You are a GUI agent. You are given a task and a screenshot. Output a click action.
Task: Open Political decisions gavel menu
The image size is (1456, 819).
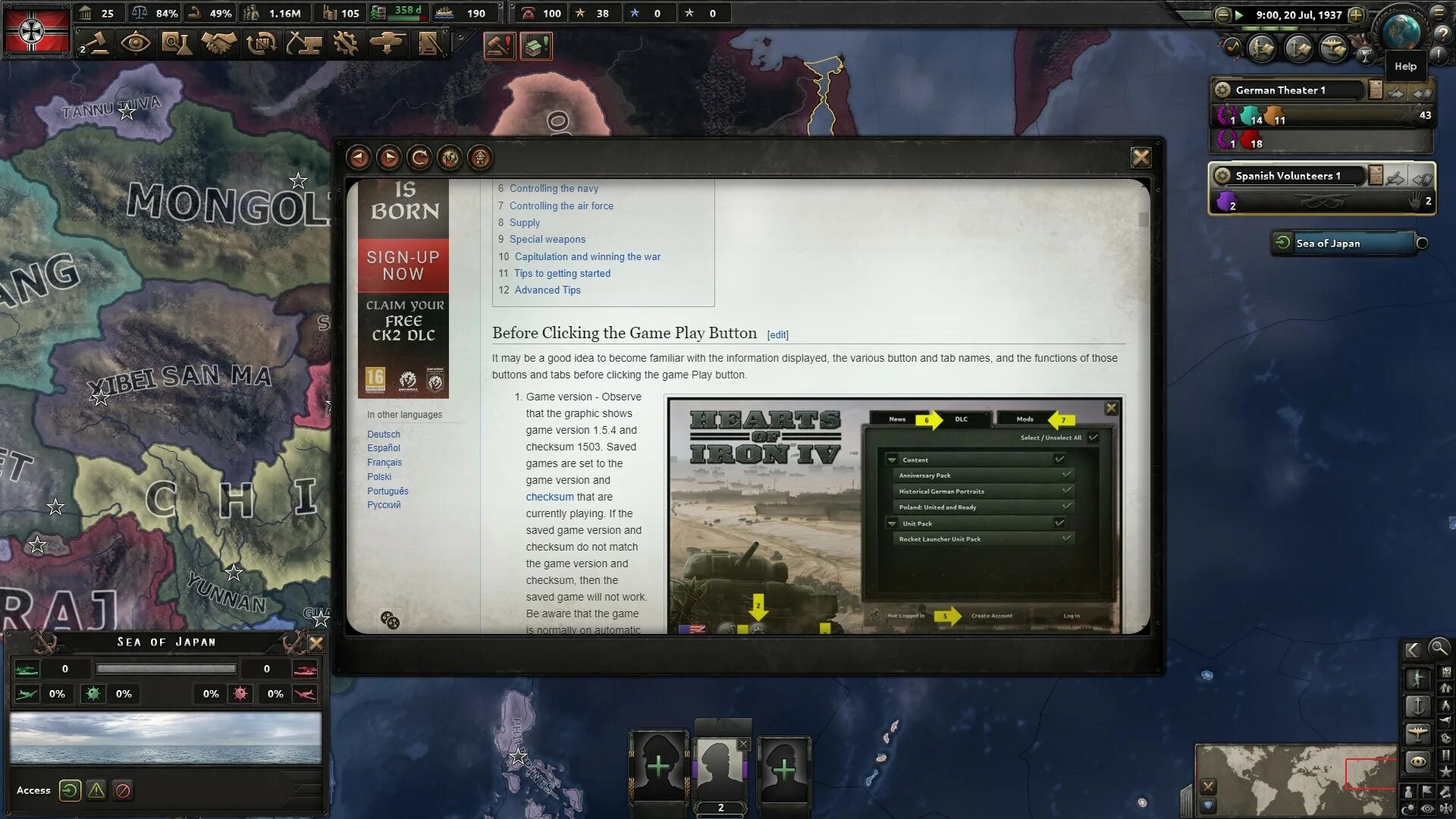click(x=94, y=43)
